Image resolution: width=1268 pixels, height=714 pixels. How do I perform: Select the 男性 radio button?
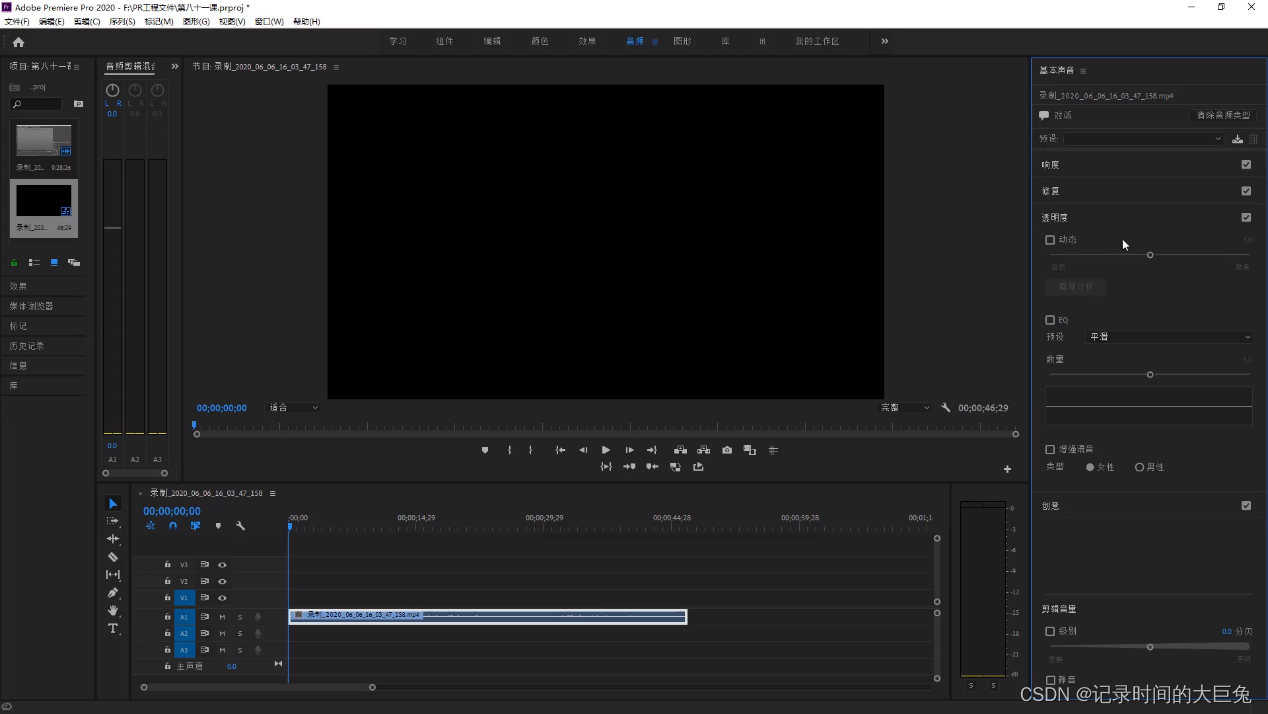click(x=1139, y=467)
